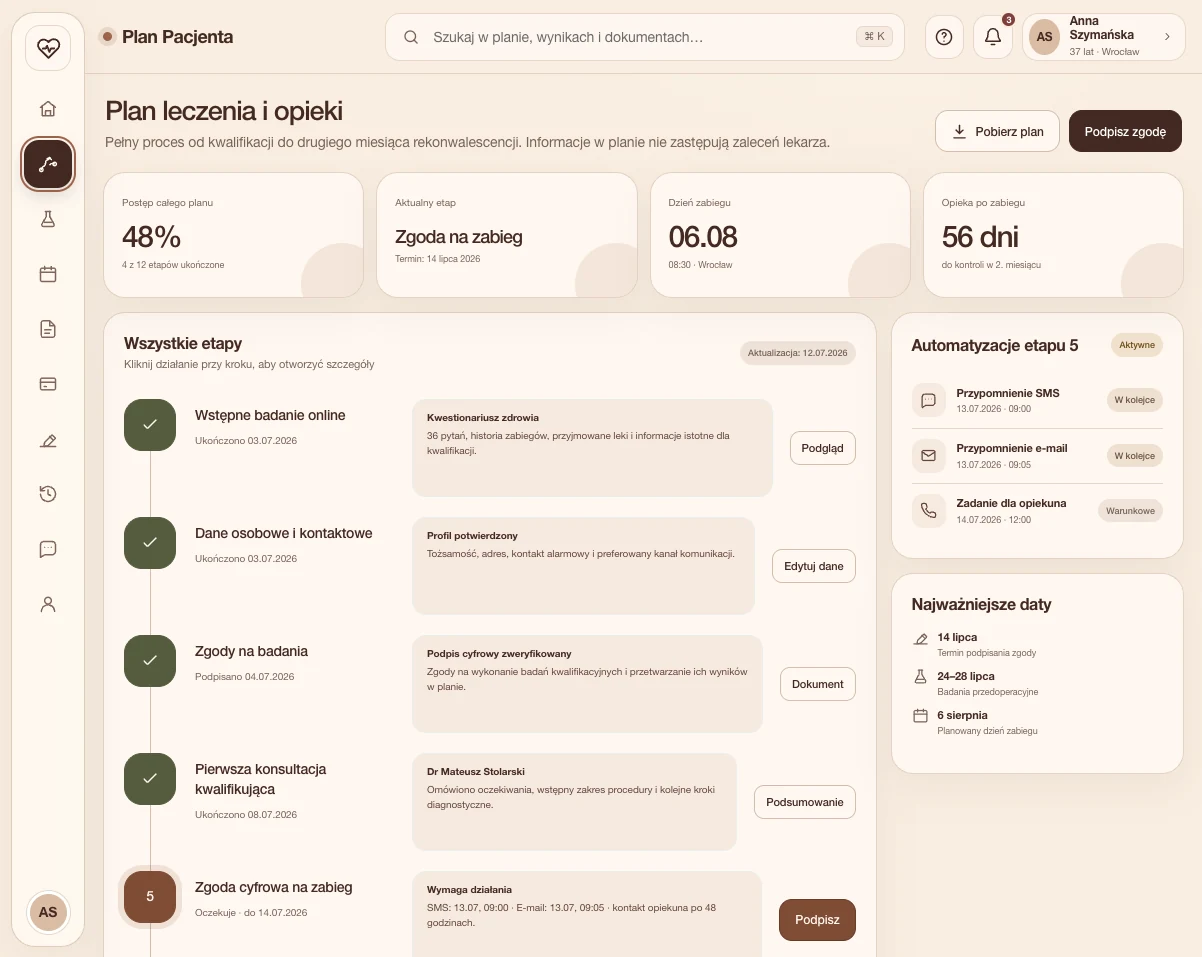The width and height of the screenshot is (1202, 957).
Task: Click the Zgoda cyfrowa na zabieg step title
Action: pyautogui.click(x=274, y=887)
